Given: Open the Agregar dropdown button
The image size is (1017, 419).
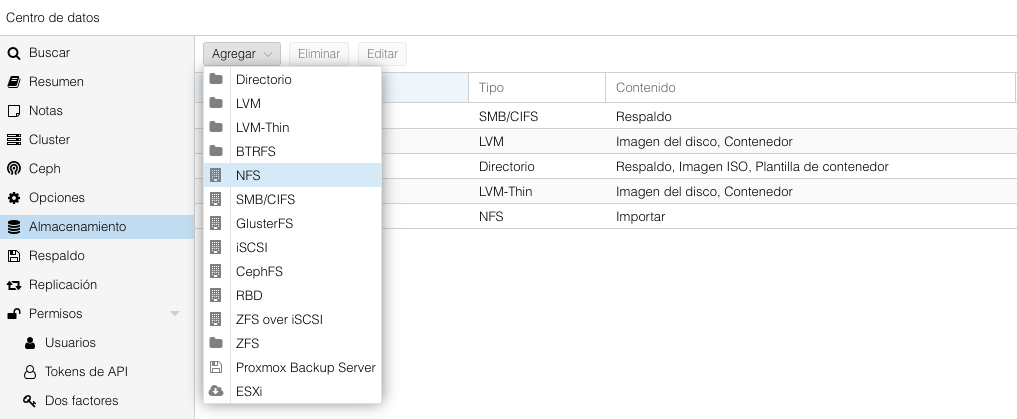Looking at the screenshot, I should 241,54.
